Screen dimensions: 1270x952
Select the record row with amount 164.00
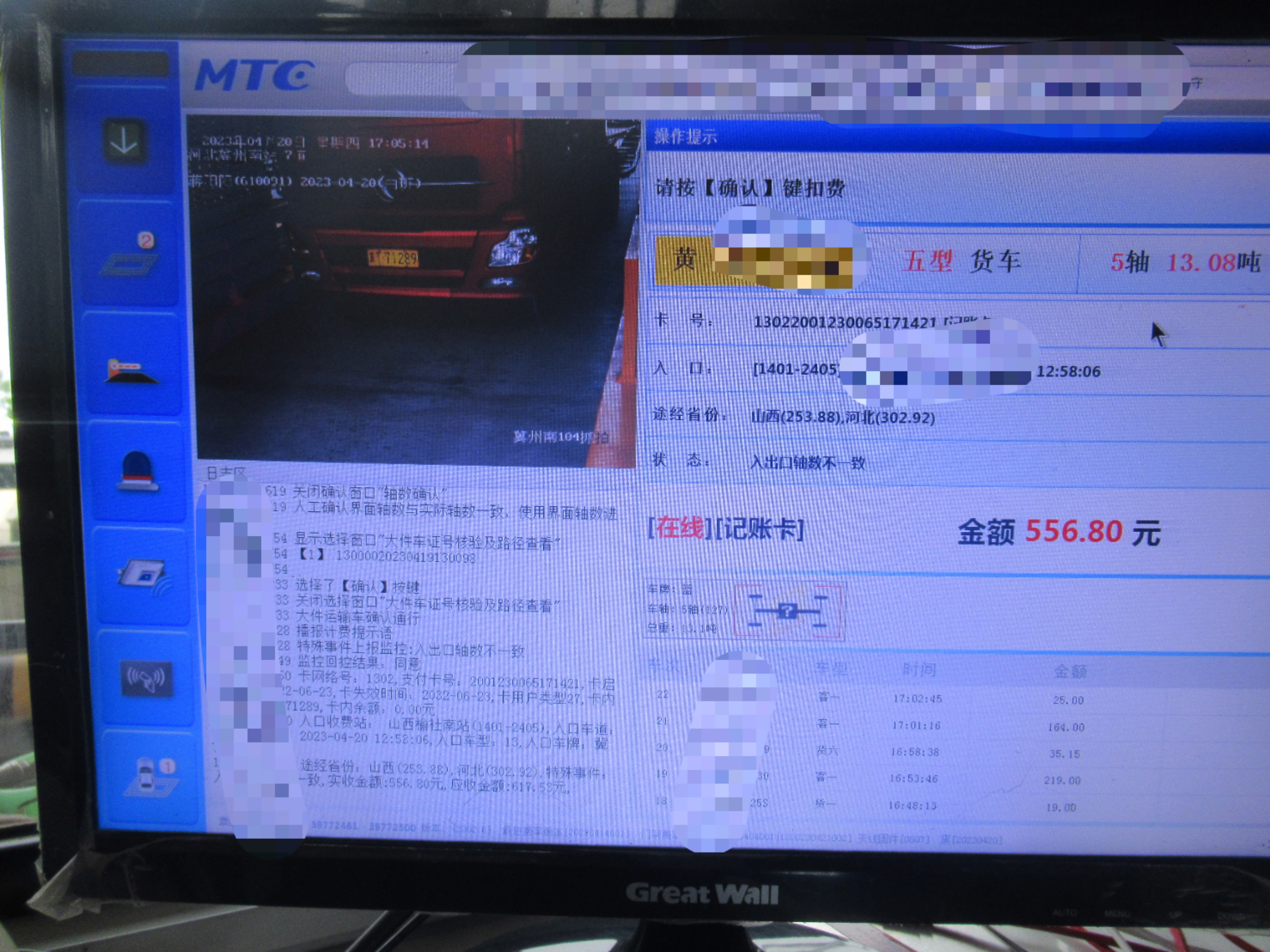click(953, 726)
